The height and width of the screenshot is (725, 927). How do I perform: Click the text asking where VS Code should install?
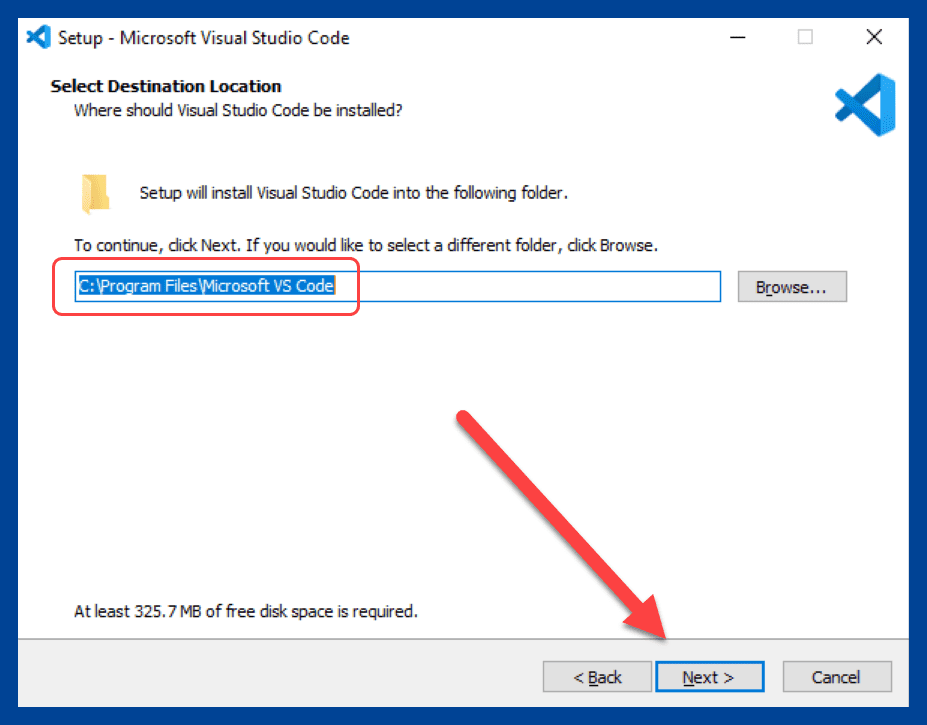(240, 110)
